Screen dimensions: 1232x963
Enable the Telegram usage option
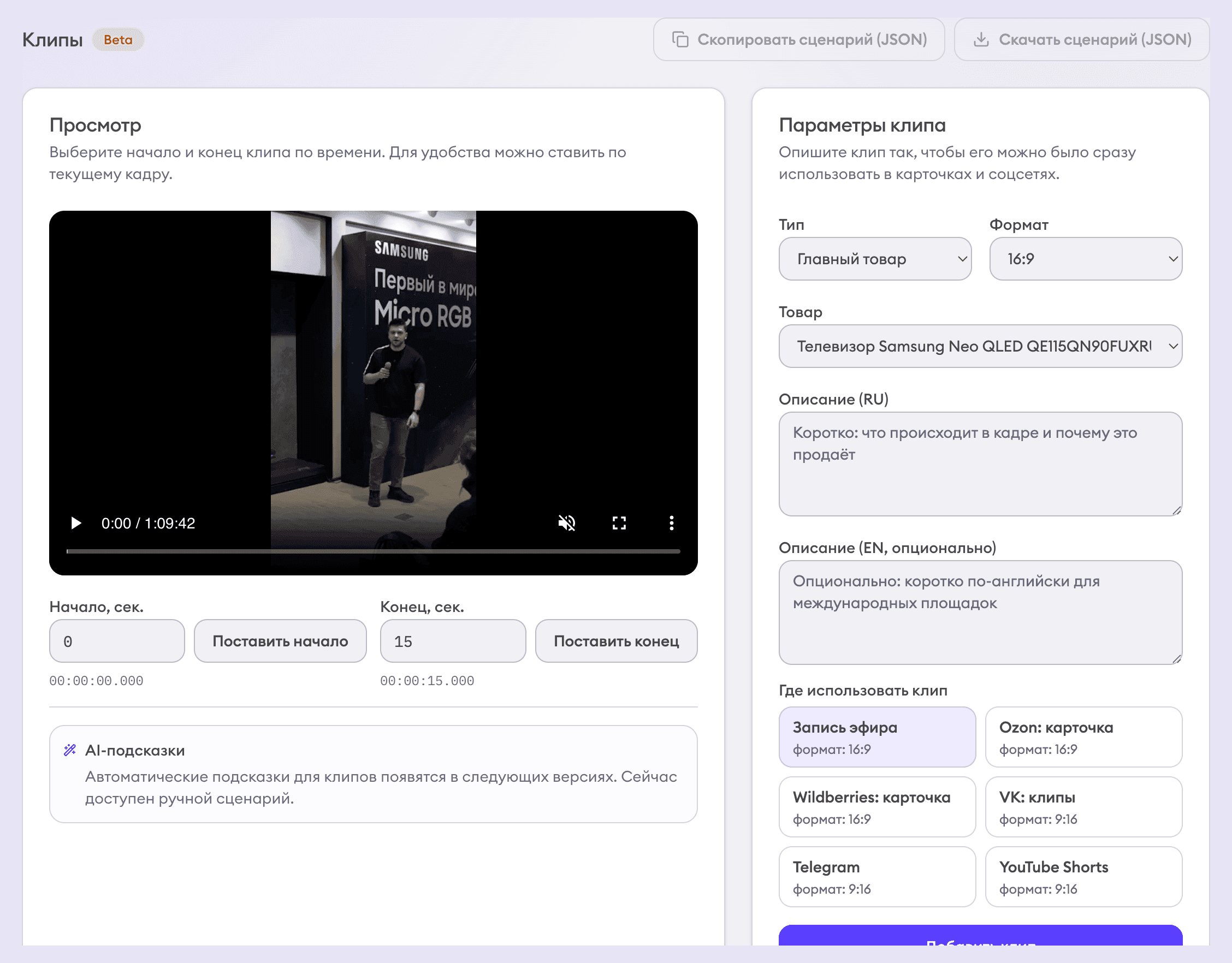coord(876,876)
